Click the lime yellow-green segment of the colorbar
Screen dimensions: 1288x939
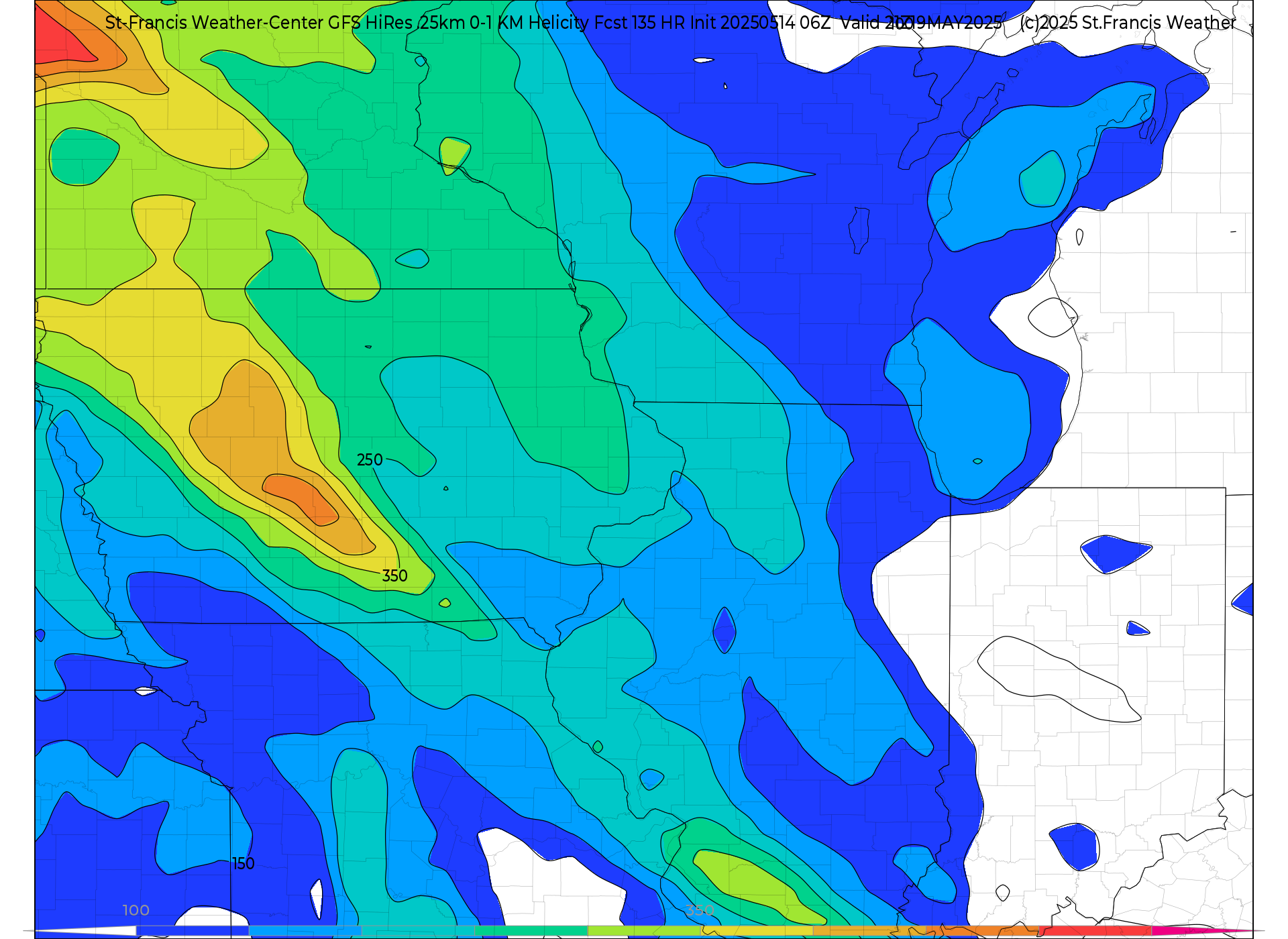[644, 931]
